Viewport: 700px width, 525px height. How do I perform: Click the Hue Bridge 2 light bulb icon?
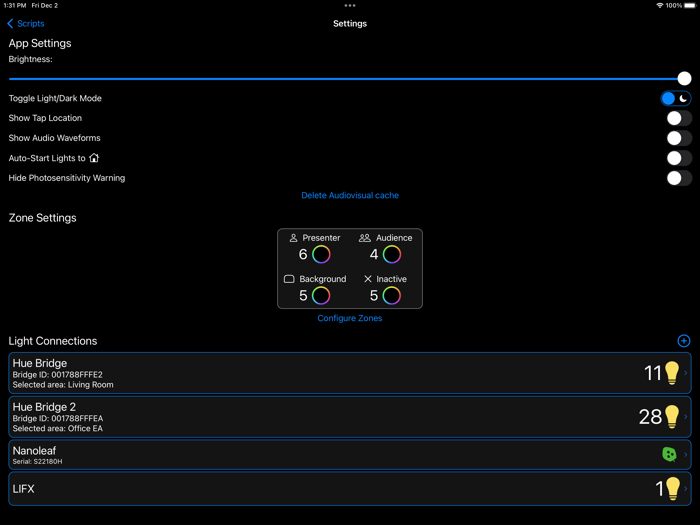(672, 417)
